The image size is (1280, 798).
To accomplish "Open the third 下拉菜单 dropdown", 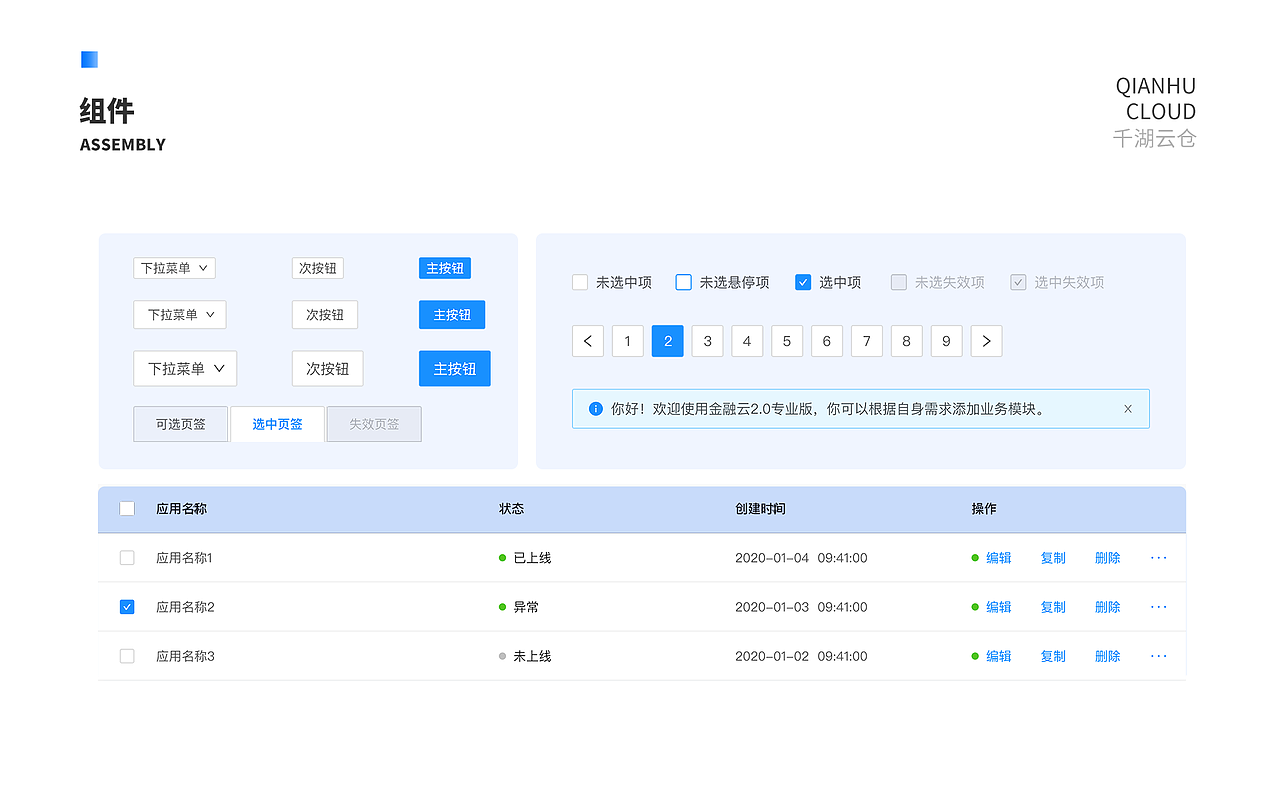I will 185,368.
